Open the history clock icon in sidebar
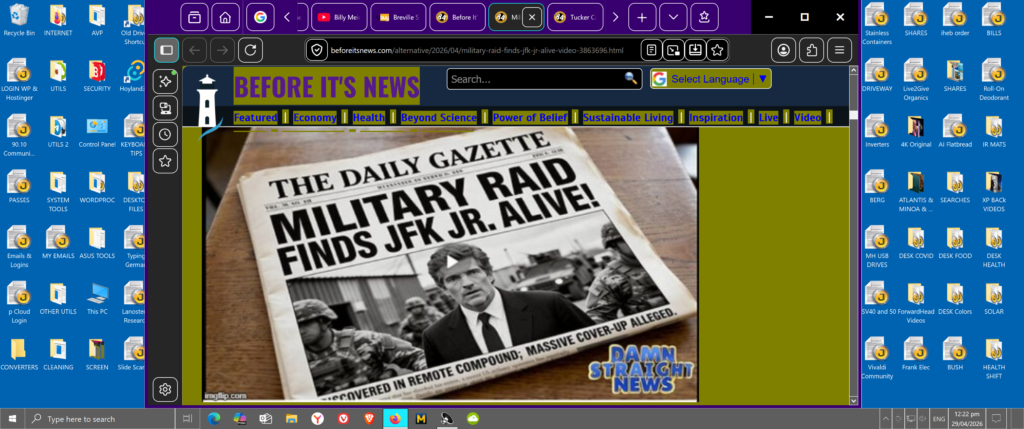The height and width of the screenshot is (429, 1024). pos(166,135)
